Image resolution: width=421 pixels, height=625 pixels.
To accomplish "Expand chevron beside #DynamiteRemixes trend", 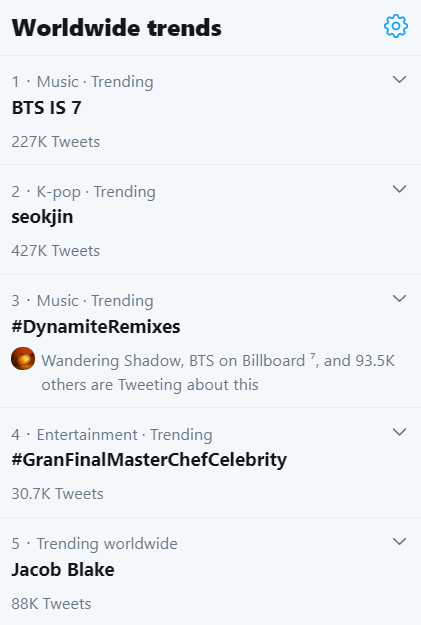I will [399, 299].
